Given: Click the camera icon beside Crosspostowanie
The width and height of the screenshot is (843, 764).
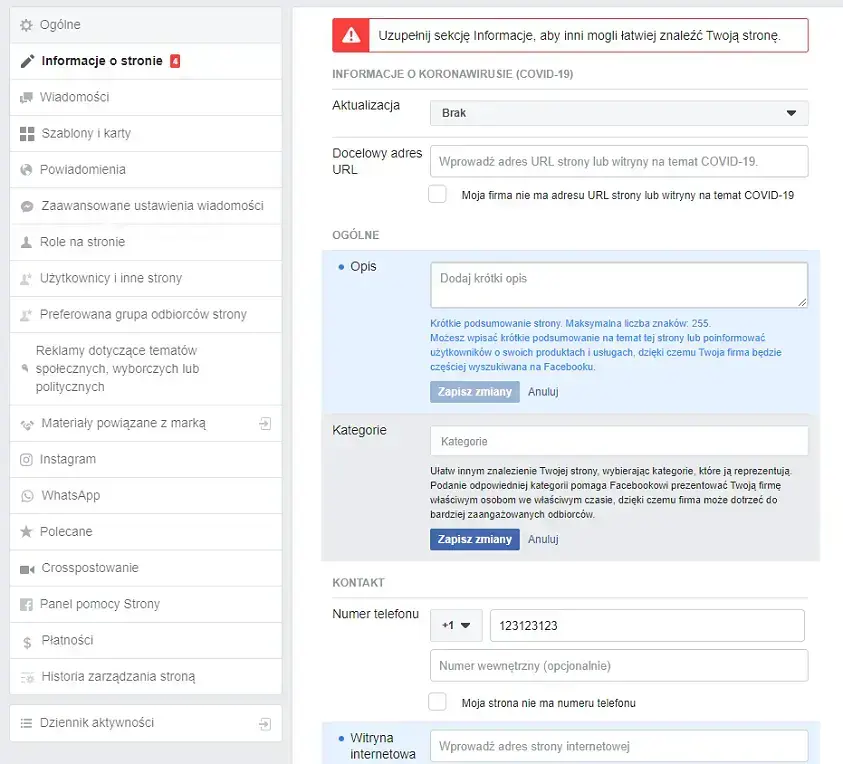Looking at the screenshot, I should tap(27, 569).
